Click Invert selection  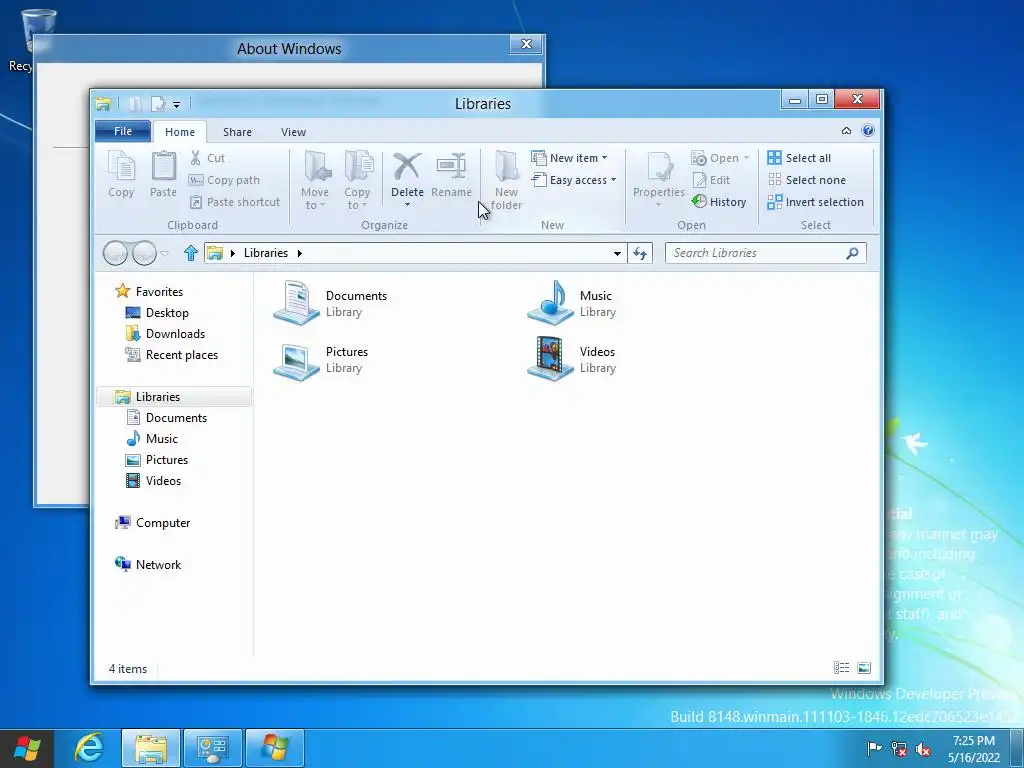click(816, 202)
